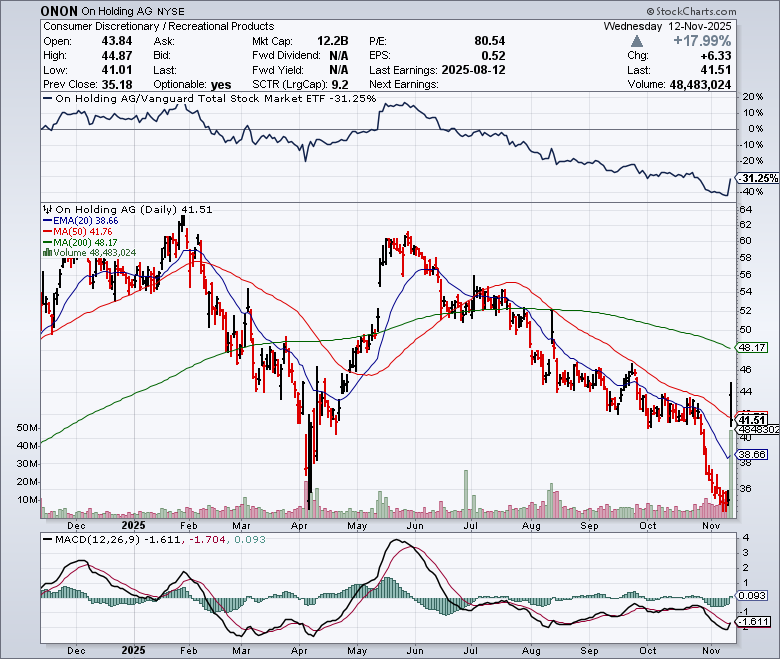This screenshot has height=659, width=780.
Task: Click the Chg value +6.33
Action: 716,55
